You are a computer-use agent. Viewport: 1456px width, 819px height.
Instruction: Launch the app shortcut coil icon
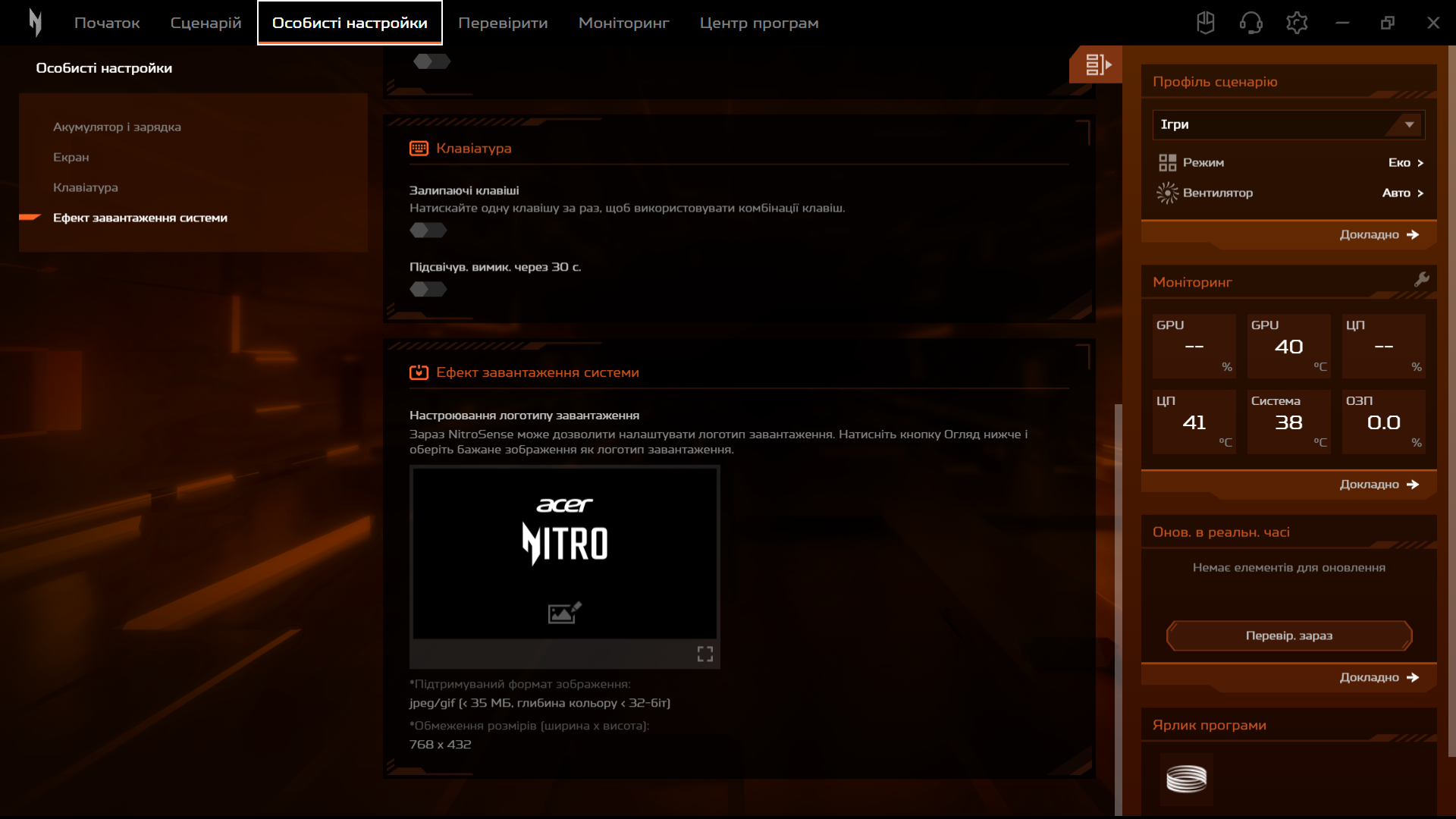pyautogui.click(x=1186, y=779)
